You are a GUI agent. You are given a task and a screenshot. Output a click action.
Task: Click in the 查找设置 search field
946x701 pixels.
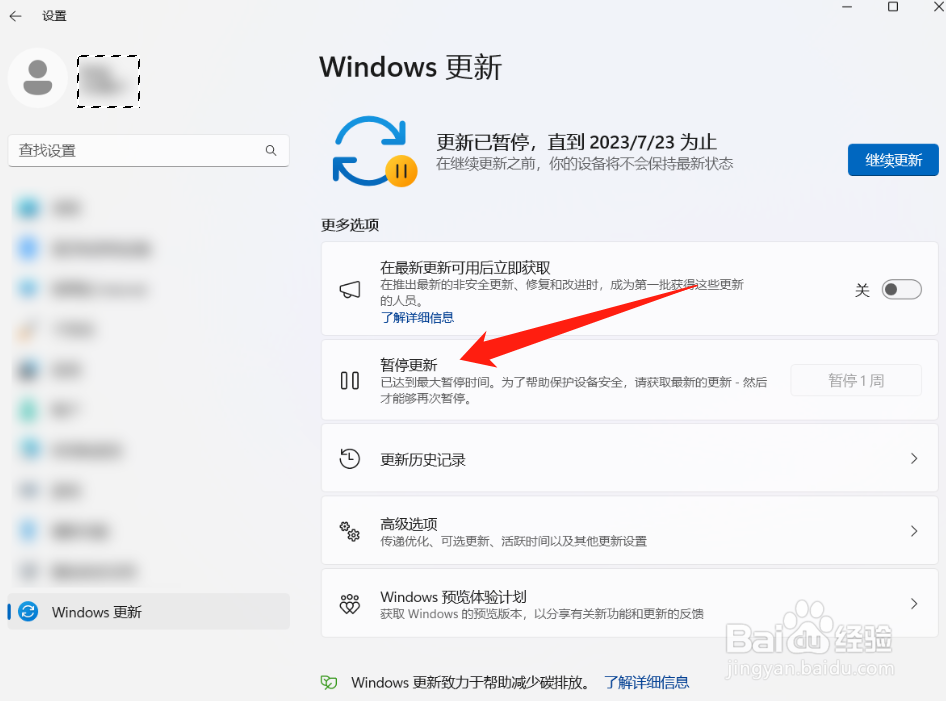(x=148, y=150)
